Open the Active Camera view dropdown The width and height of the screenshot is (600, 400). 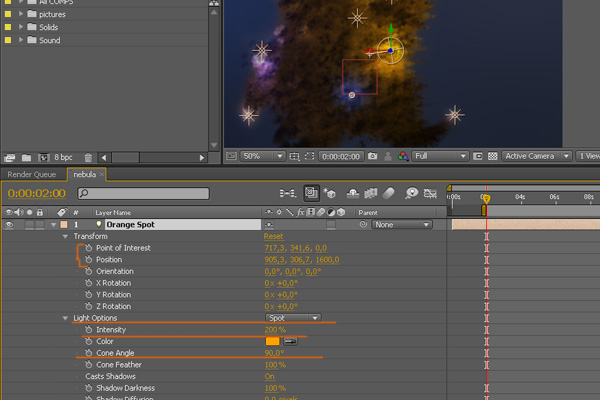point(537,156)
